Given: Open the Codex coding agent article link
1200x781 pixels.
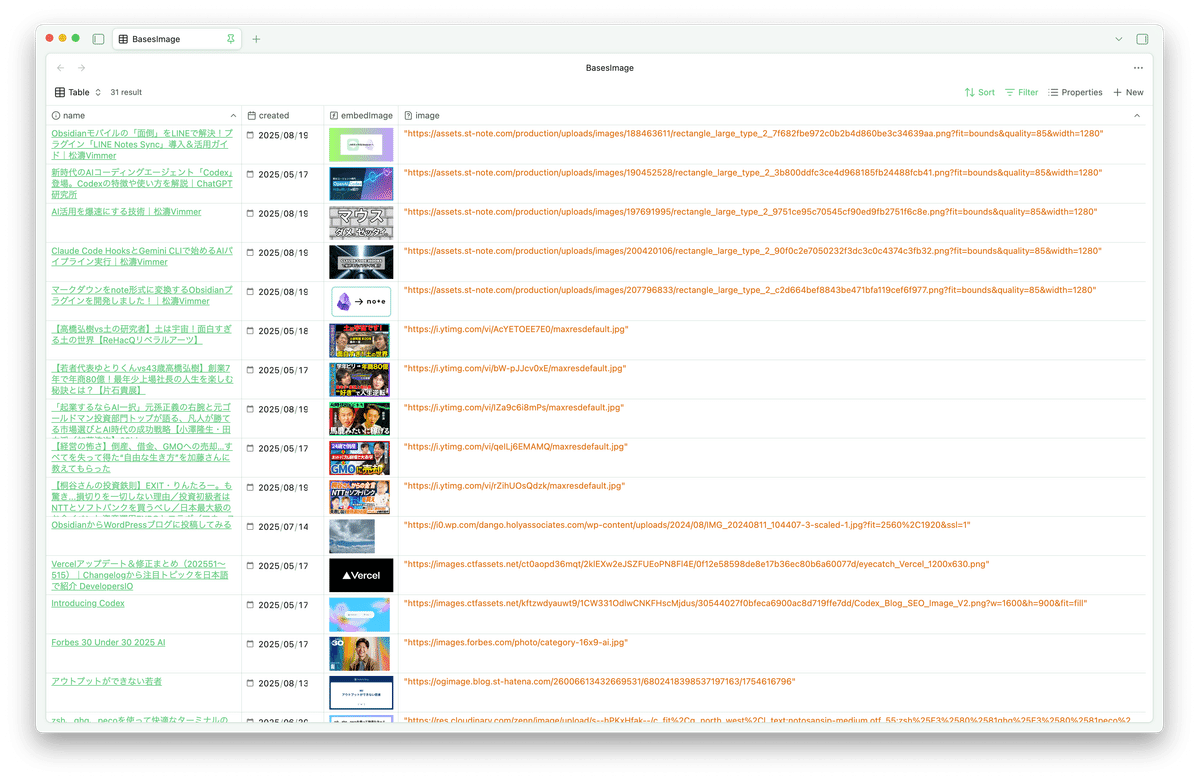Looking at the screenshot, I should [x=142, y=184].
